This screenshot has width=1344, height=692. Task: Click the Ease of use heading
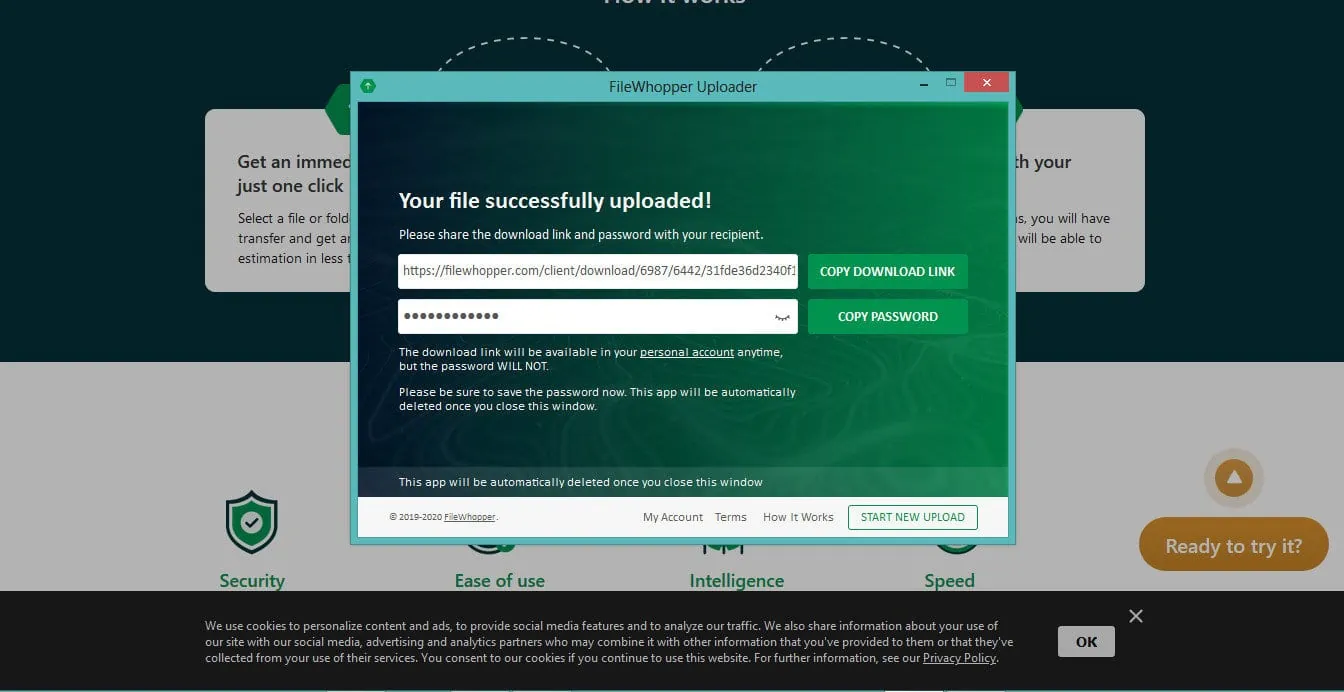click(499, 581)
